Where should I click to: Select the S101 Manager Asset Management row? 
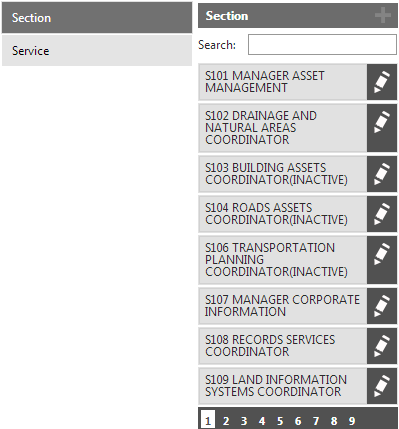coord(283,82)
